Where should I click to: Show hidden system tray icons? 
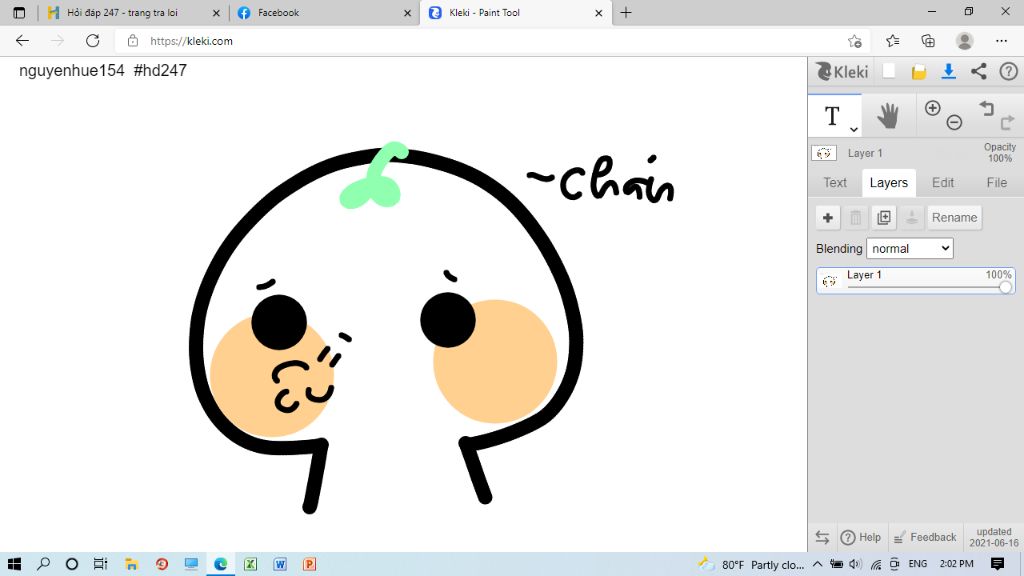(817, 564)
